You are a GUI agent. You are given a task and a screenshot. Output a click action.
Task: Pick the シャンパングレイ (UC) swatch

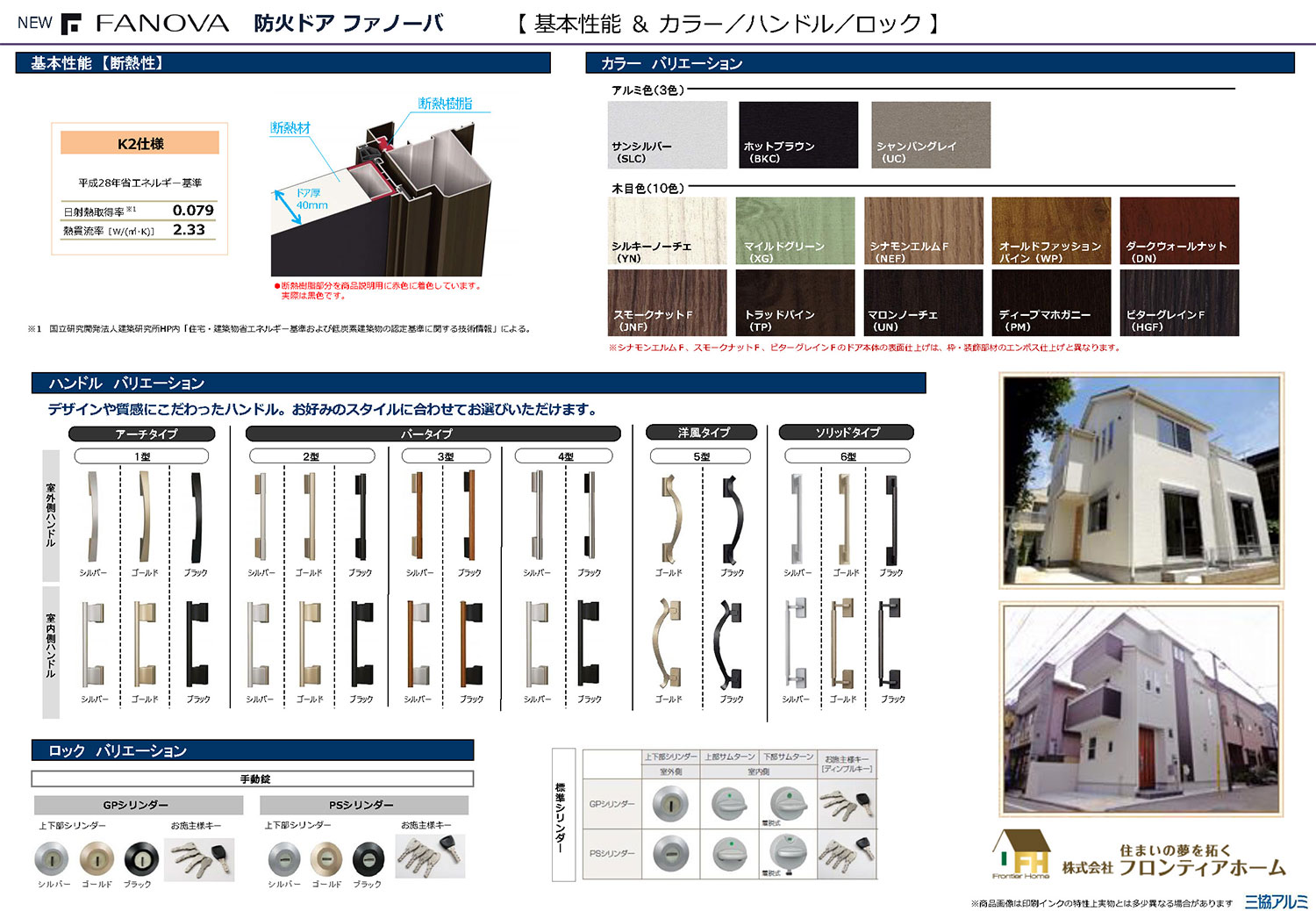931,134
